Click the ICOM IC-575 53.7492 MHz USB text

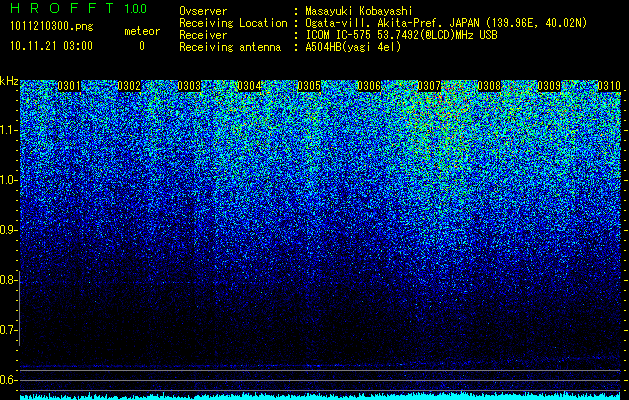(x=402, y=35)
